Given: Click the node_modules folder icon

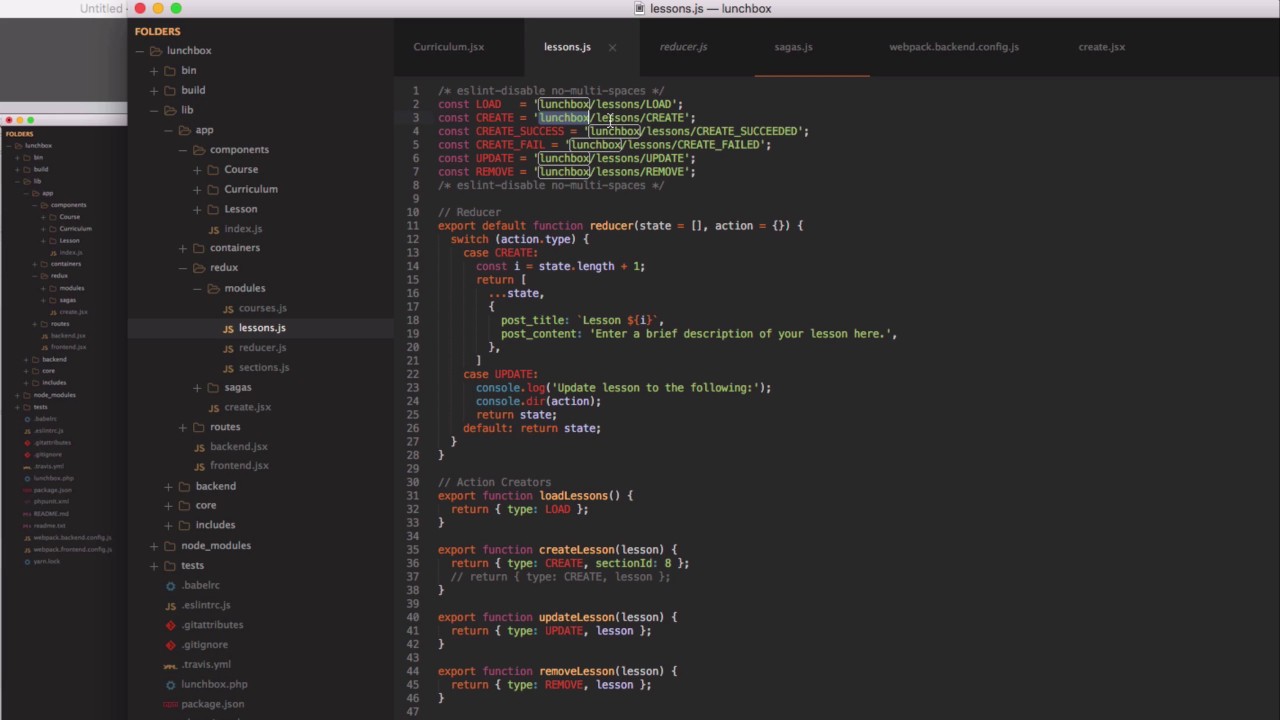Looking at the screenshot, I should point(171,546).
